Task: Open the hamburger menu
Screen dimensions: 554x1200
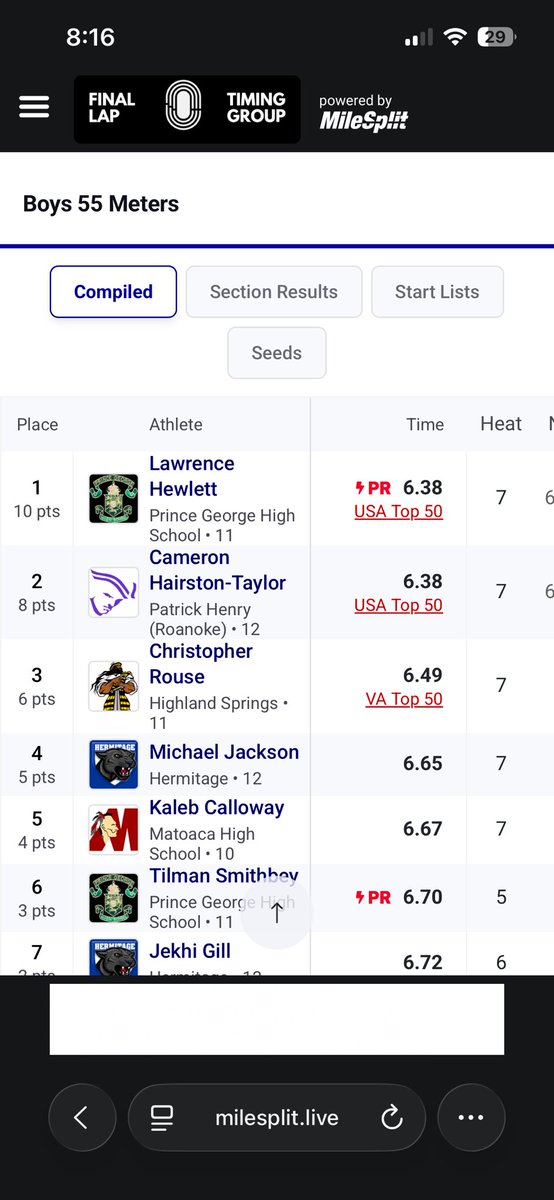Action: coord(34,108)
